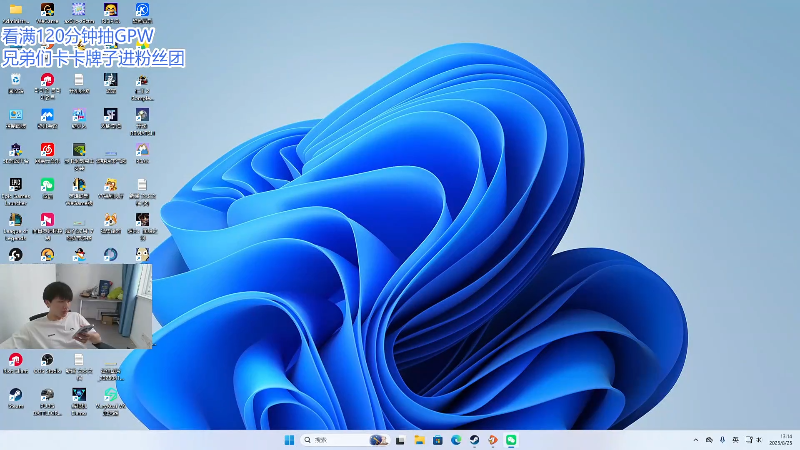This screenshot has height=450, width=800.
Task: Launch the Steam desktop shortcut
Action: (16, 394)
